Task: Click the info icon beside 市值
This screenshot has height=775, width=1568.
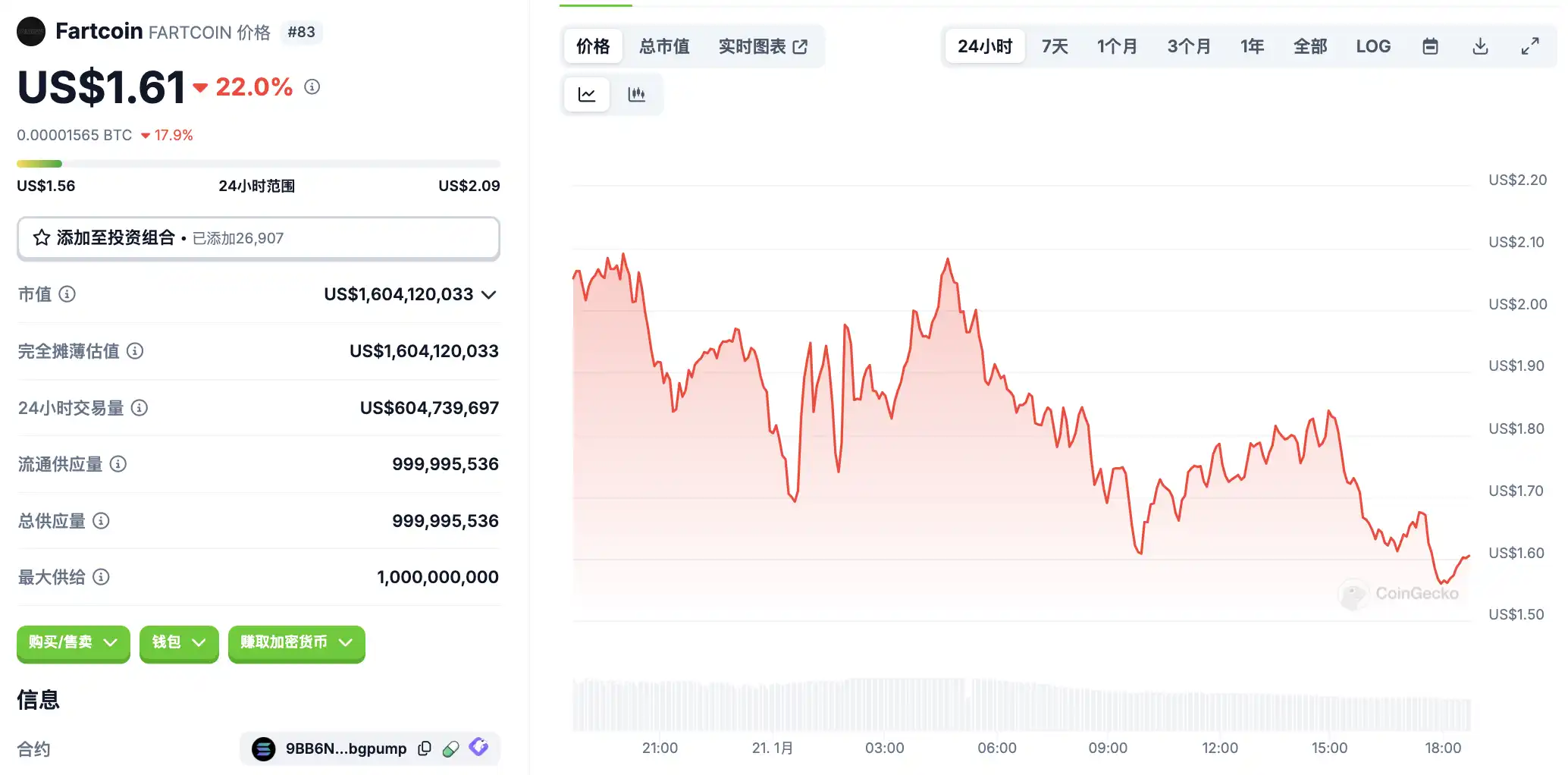Action: [67, 294]
